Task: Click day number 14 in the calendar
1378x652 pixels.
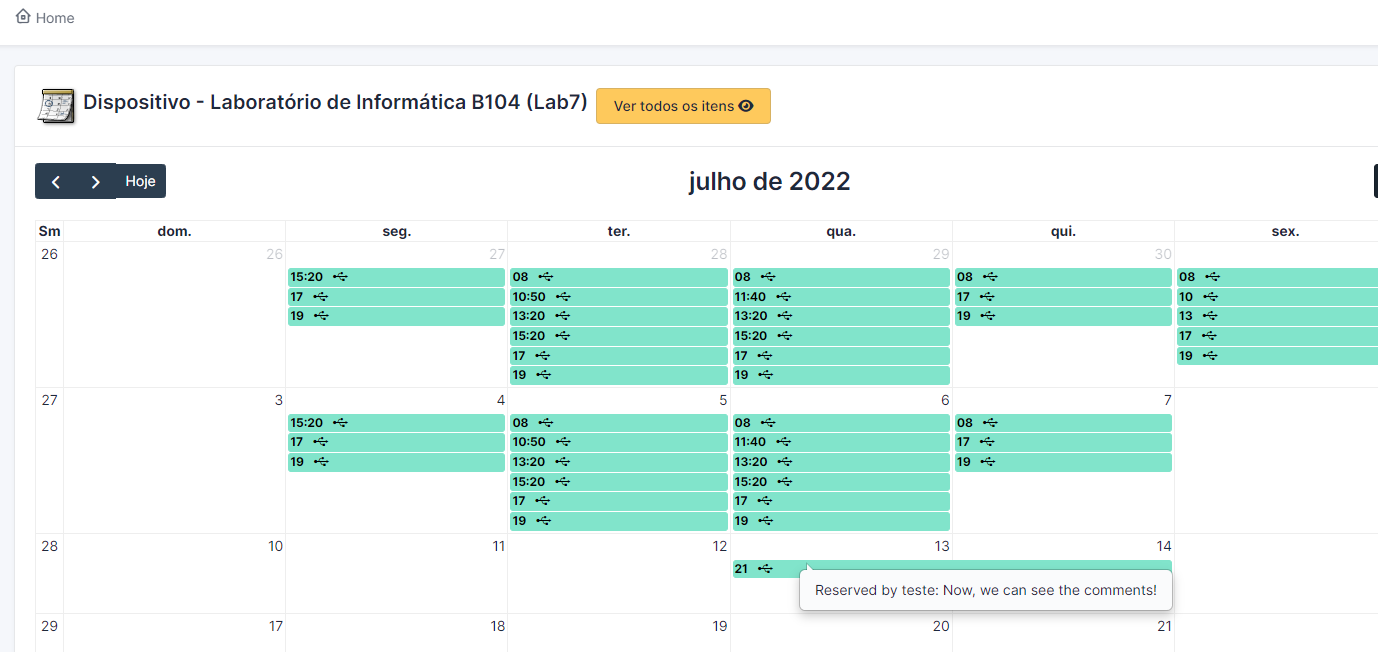Action: (1163, 546)
